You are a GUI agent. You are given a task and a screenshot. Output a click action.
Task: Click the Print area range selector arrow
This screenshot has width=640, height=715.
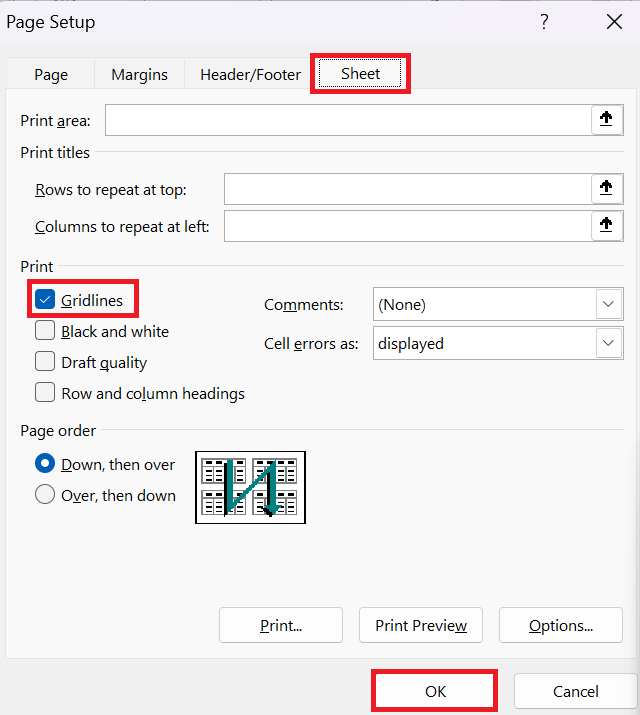607,120
